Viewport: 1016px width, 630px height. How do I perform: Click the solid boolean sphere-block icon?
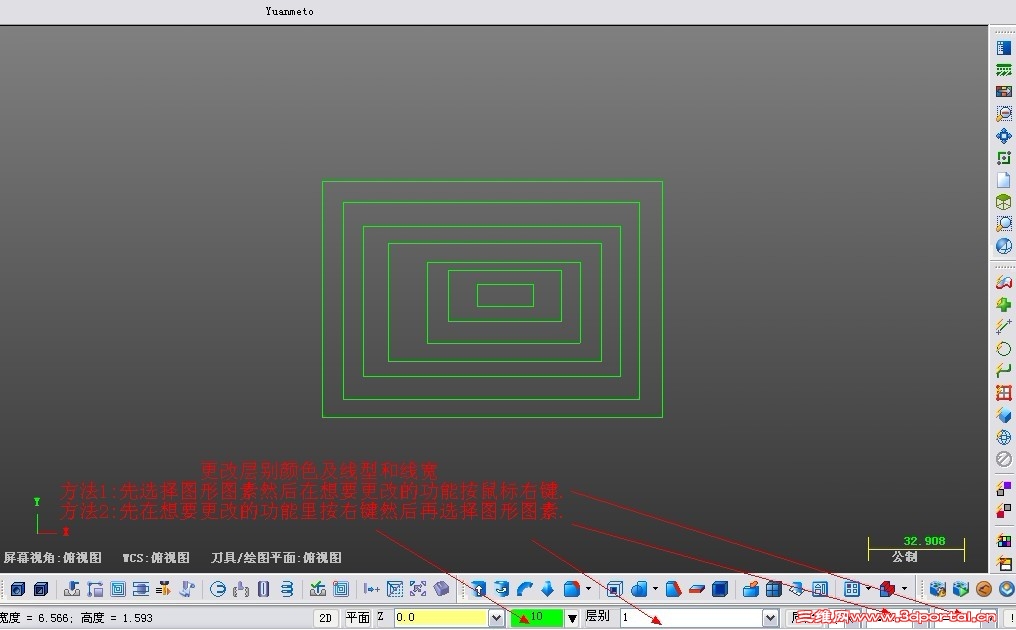click(640, 589)
